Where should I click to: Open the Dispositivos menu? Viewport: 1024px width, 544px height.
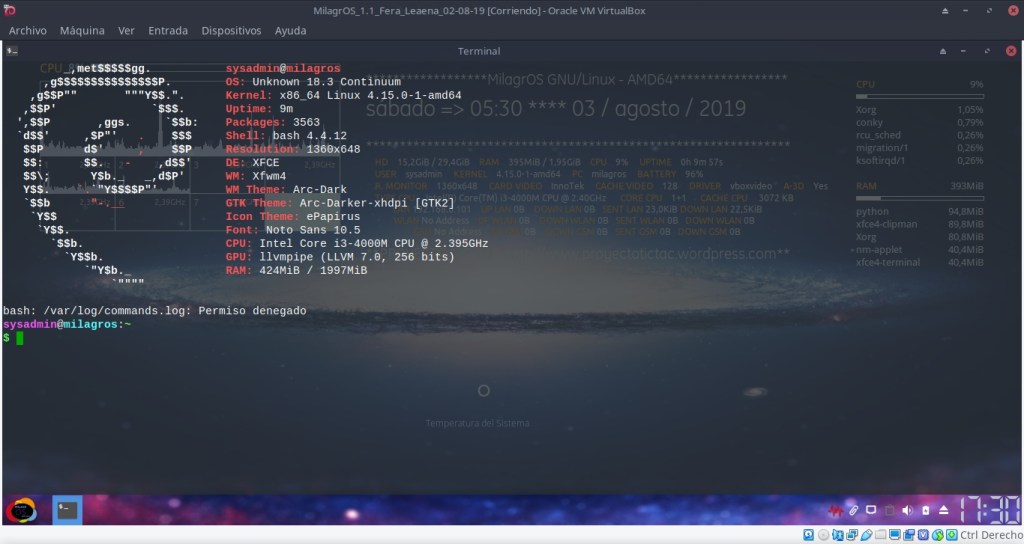pyautogui.click(x=231, y=31)
